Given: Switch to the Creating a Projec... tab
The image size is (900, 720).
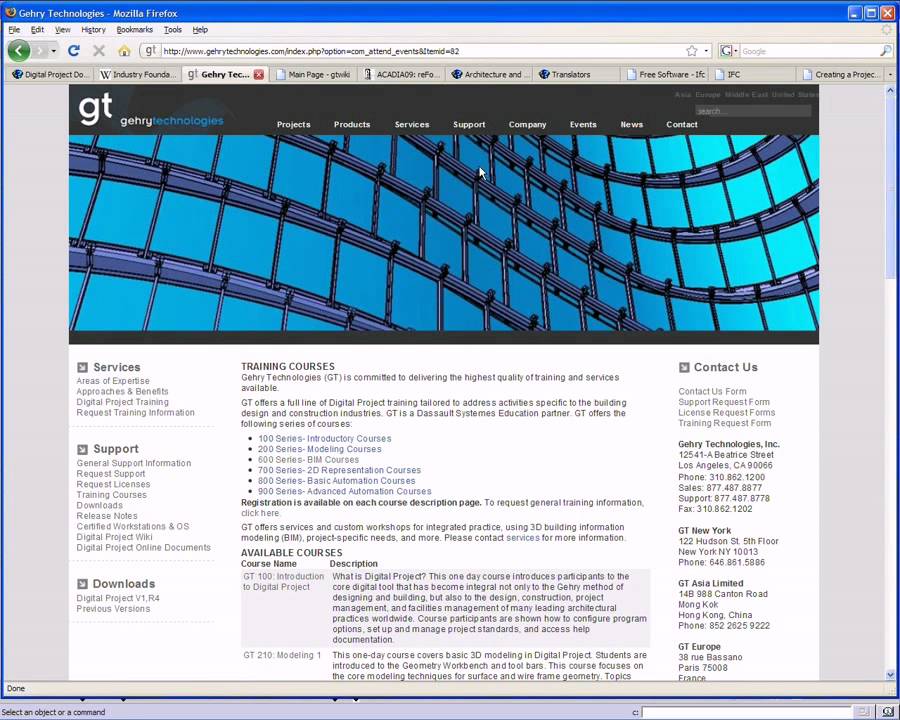Looking at the screenshot, I should tap(841, 74).
